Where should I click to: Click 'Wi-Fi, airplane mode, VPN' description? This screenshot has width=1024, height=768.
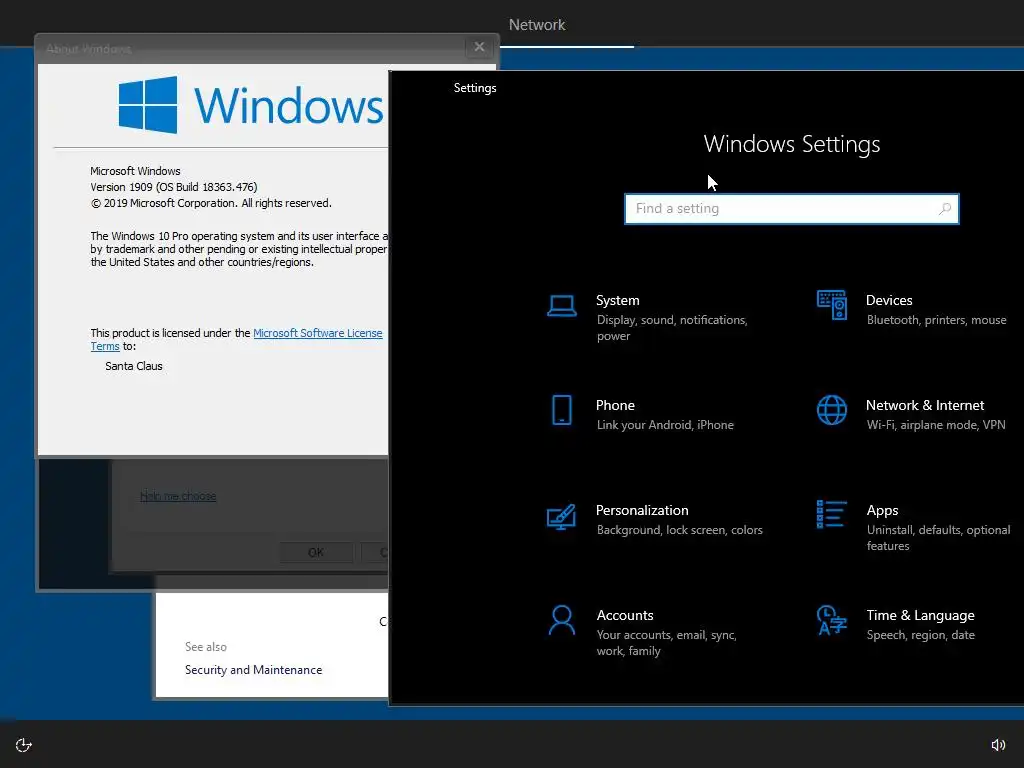point(936,425)
